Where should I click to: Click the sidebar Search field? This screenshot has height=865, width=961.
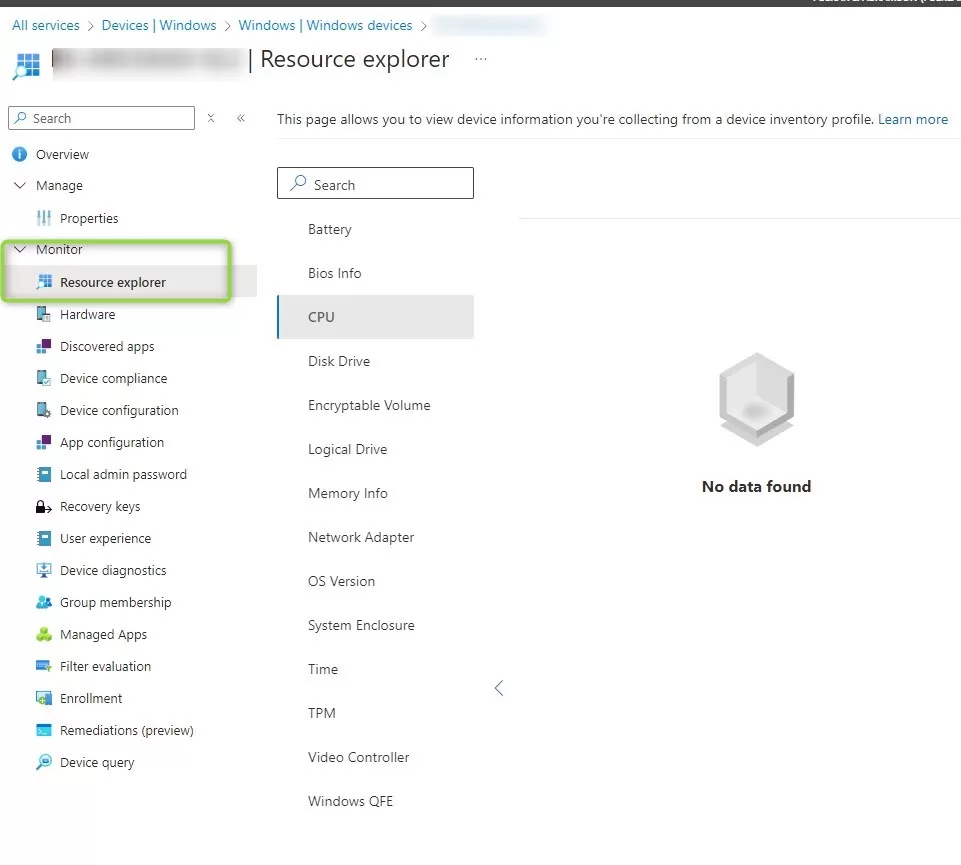point(102,118)
